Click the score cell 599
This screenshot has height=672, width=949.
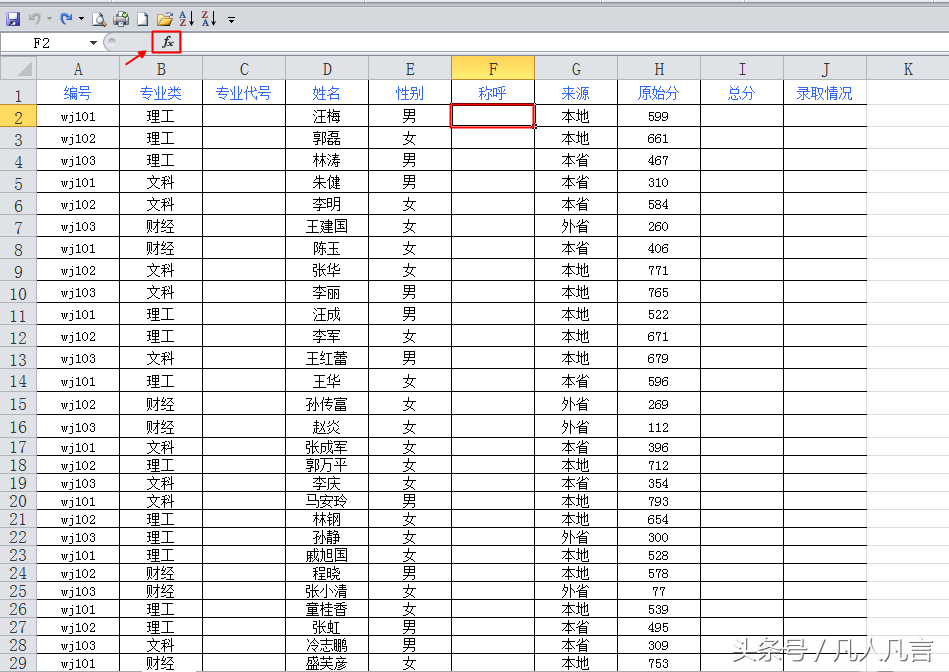pos(659,116)
